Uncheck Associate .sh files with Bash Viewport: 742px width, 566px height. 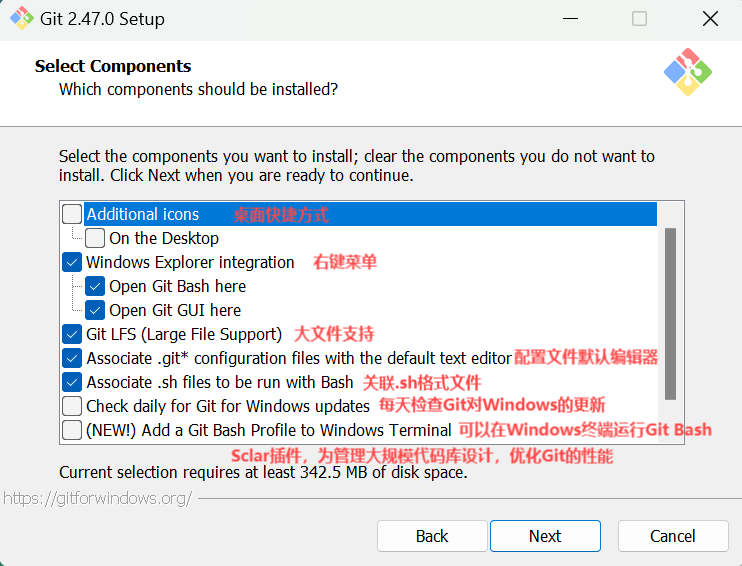(72, 382)
